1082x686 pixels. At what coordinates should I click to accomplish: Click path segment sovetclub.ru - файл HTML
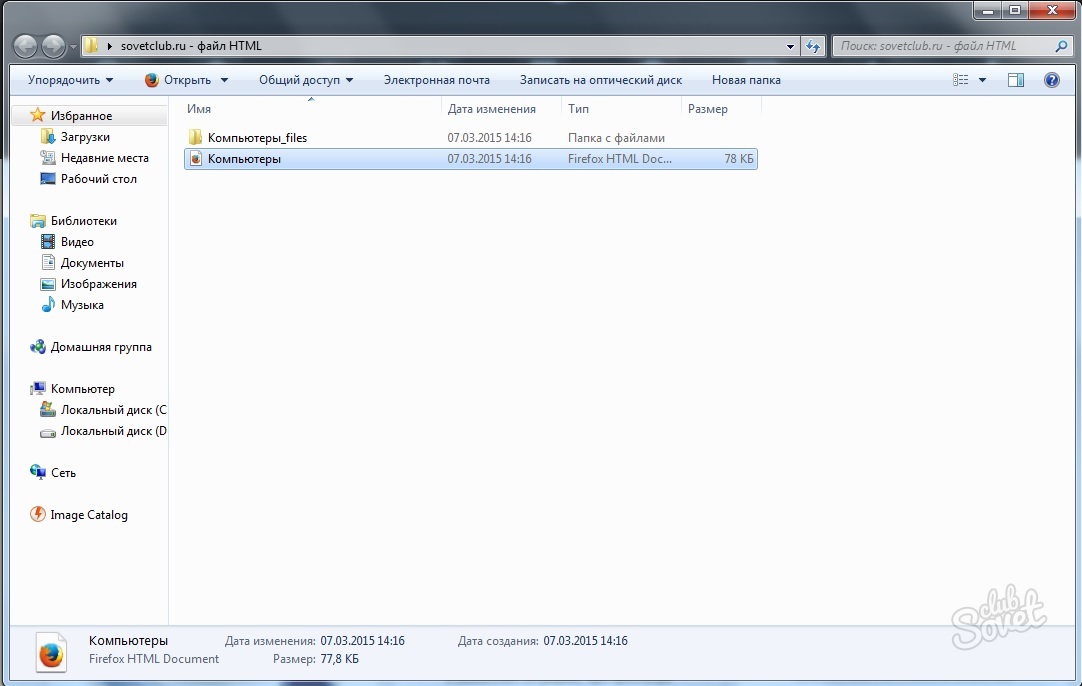191,46
